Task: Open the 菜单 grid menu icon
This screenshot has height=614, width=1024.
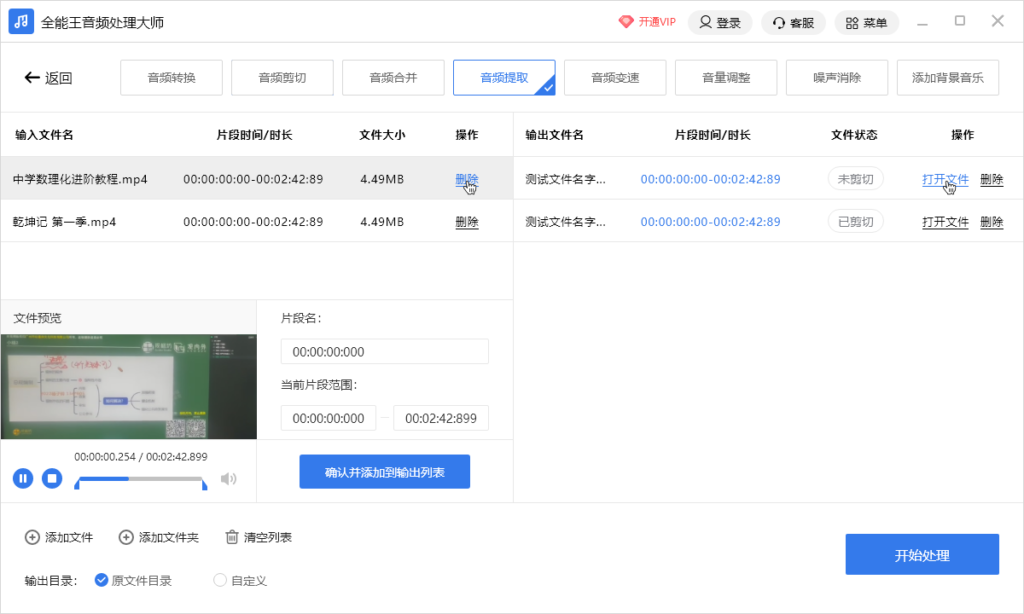Action: [851, 22]
